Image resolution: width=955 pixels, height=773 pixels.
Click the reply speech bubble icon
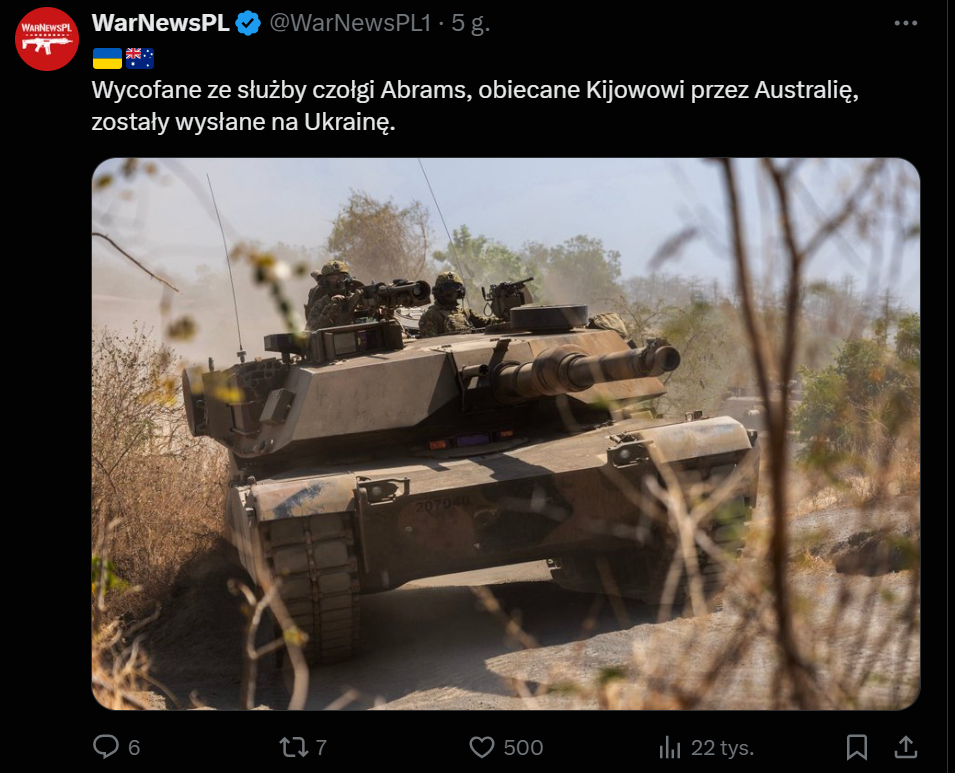106,747
